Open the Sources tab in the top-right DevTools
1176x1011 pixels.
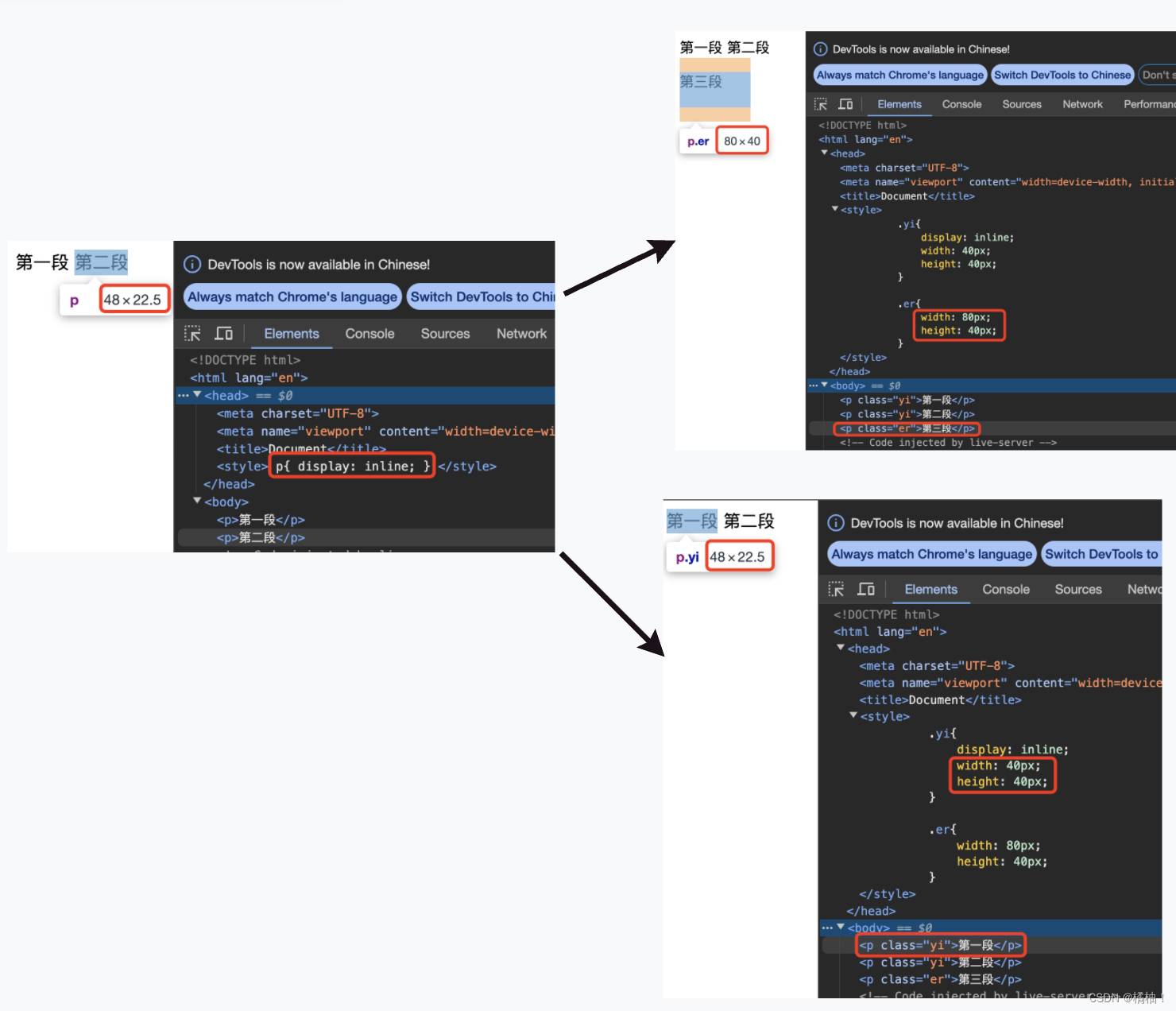click(x=1022, y=104)
